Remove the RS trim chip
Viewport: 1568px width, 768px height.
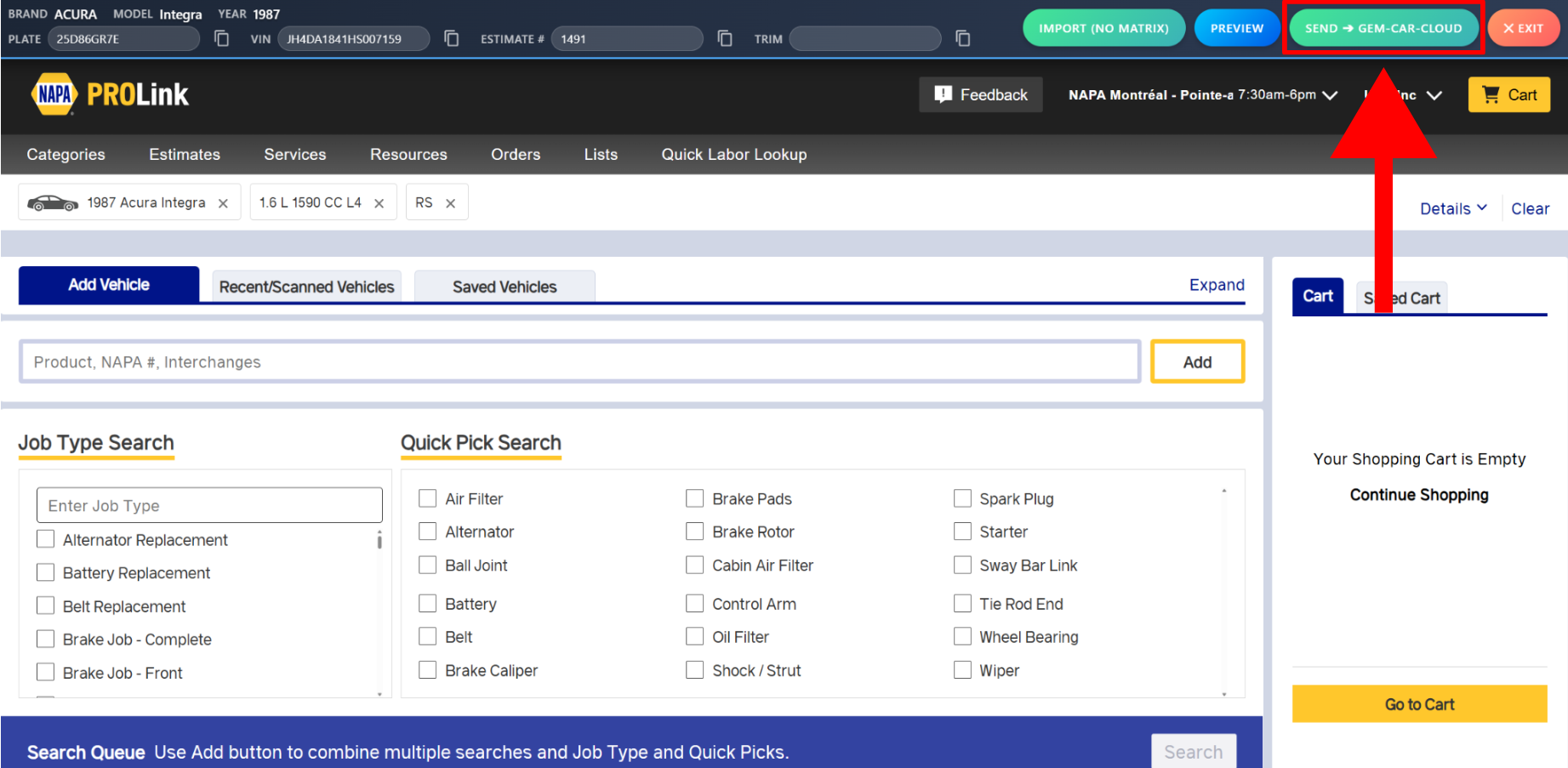[451, 203]
